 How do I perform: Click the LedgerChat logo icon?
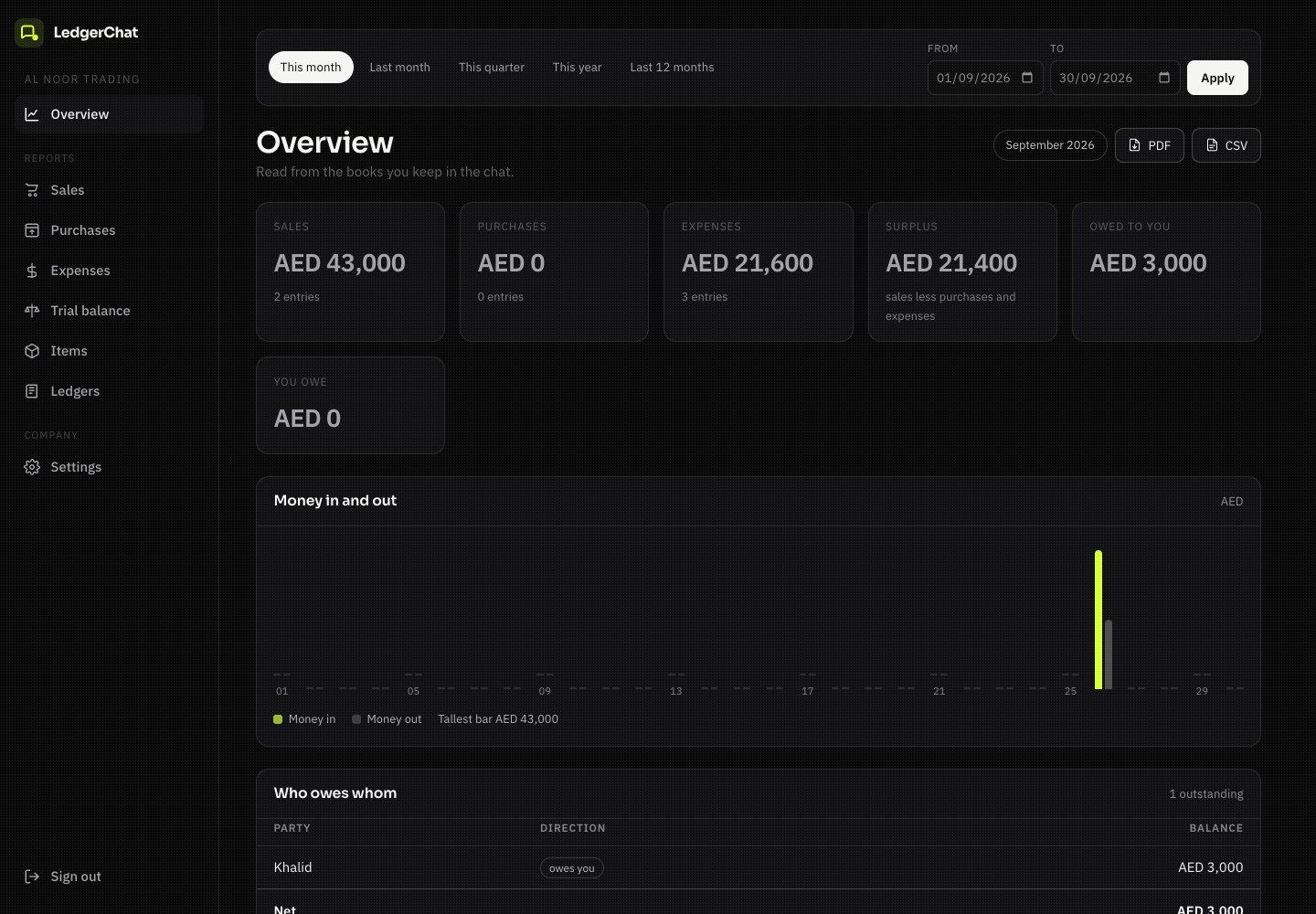pos(29,33)
